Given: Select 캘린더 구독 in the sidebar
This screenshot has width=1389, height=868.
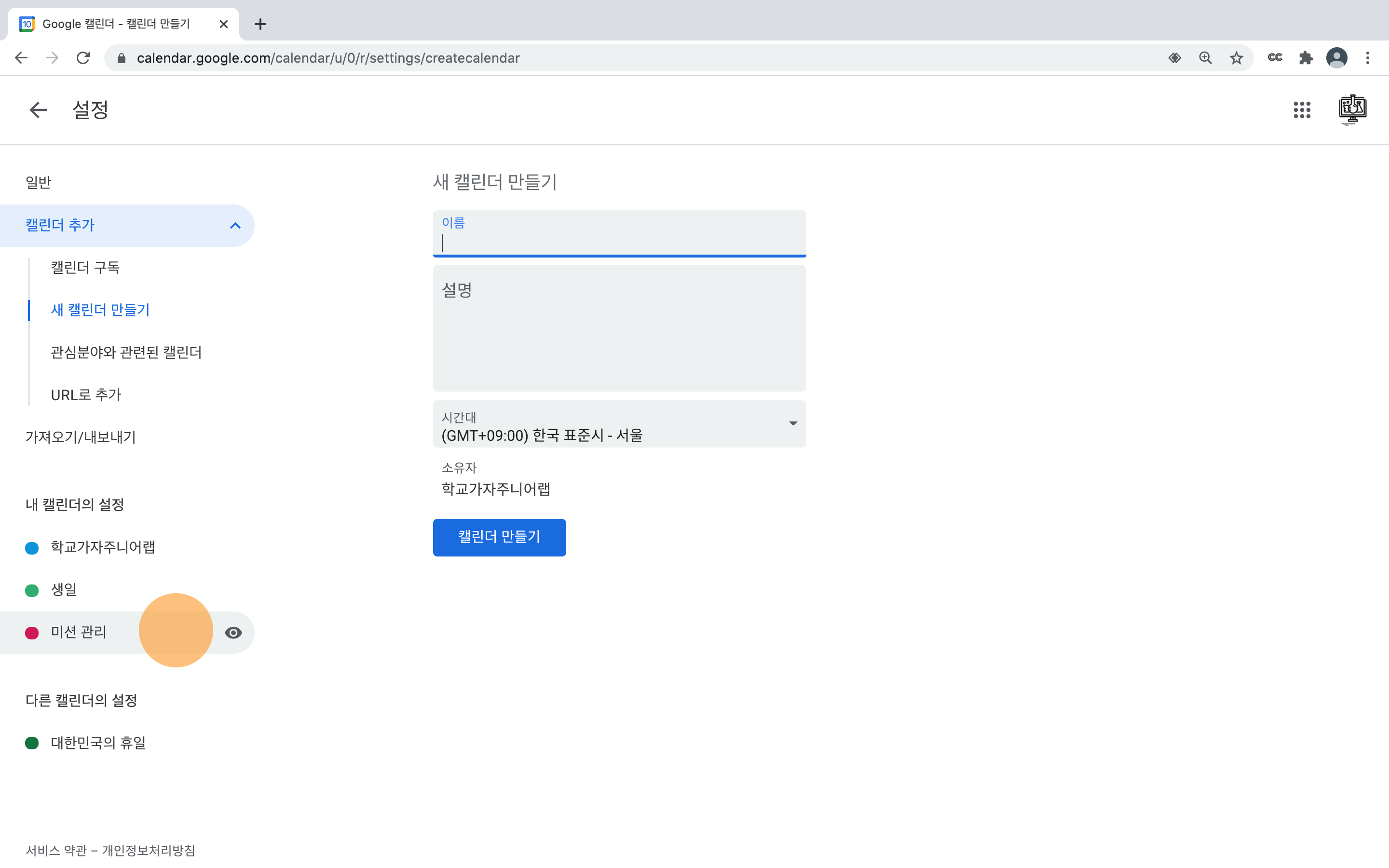Looking at the screenshot, I should pyautogui.click(x=85, y=268).
